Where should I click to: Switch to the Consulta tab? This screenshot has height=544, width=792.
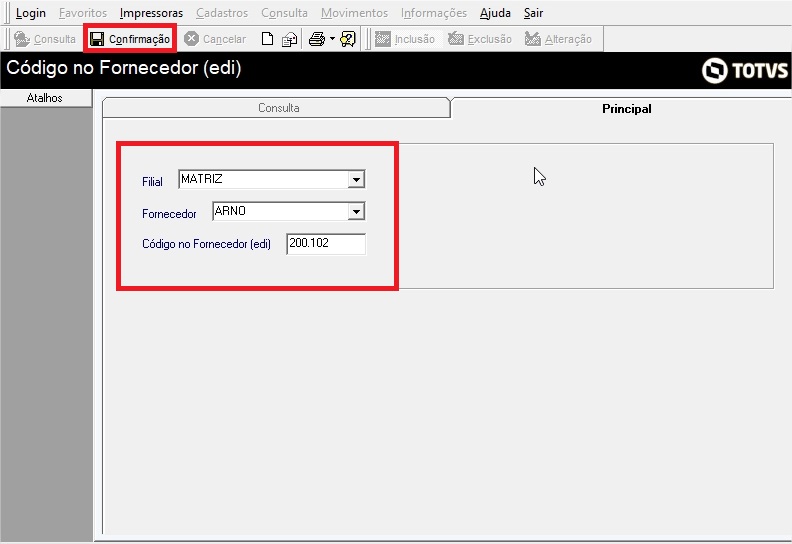point(276,108)
